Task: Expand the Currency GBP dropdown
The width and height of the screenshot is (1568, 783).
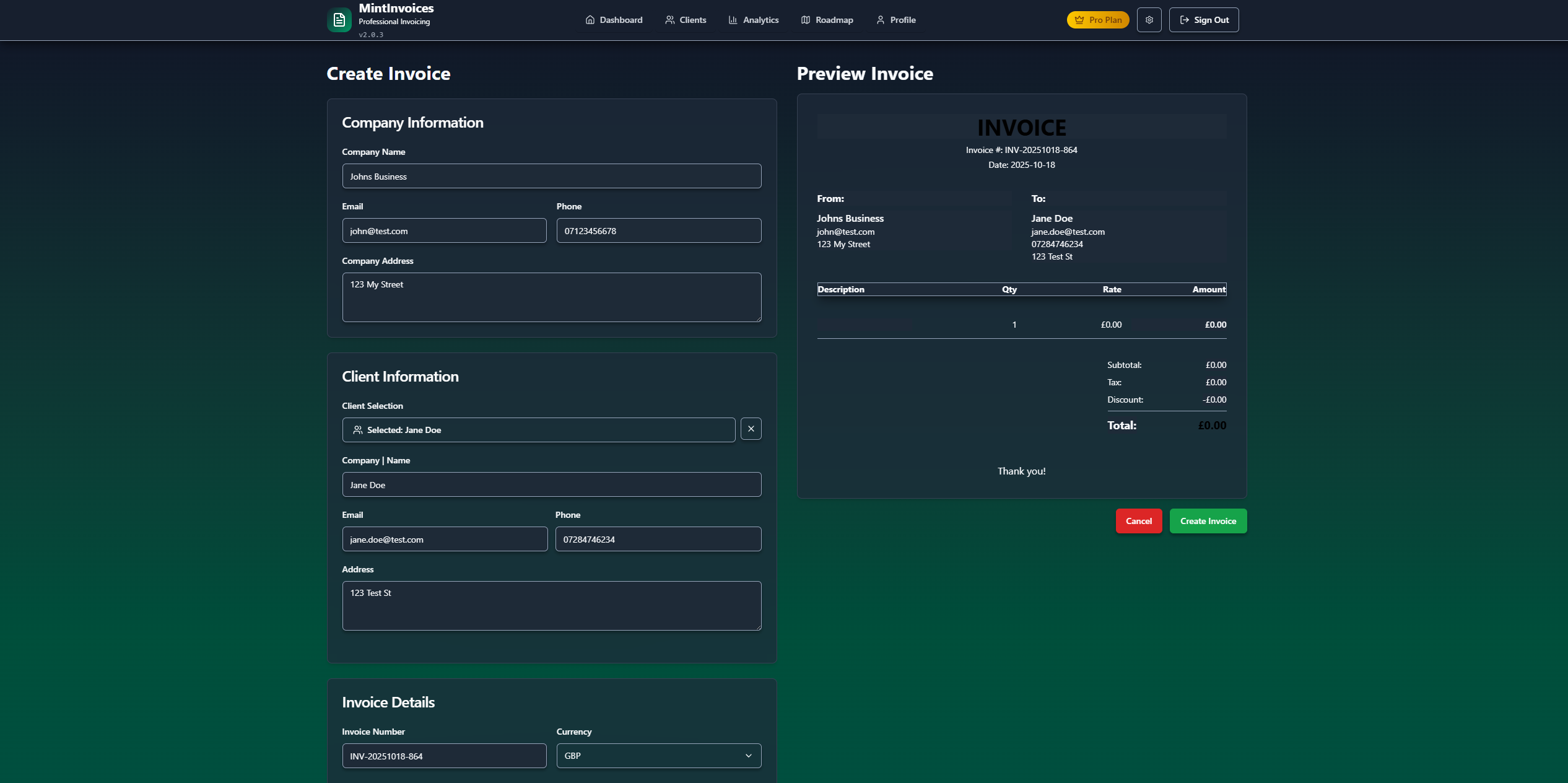Action: tap(658, 756)
